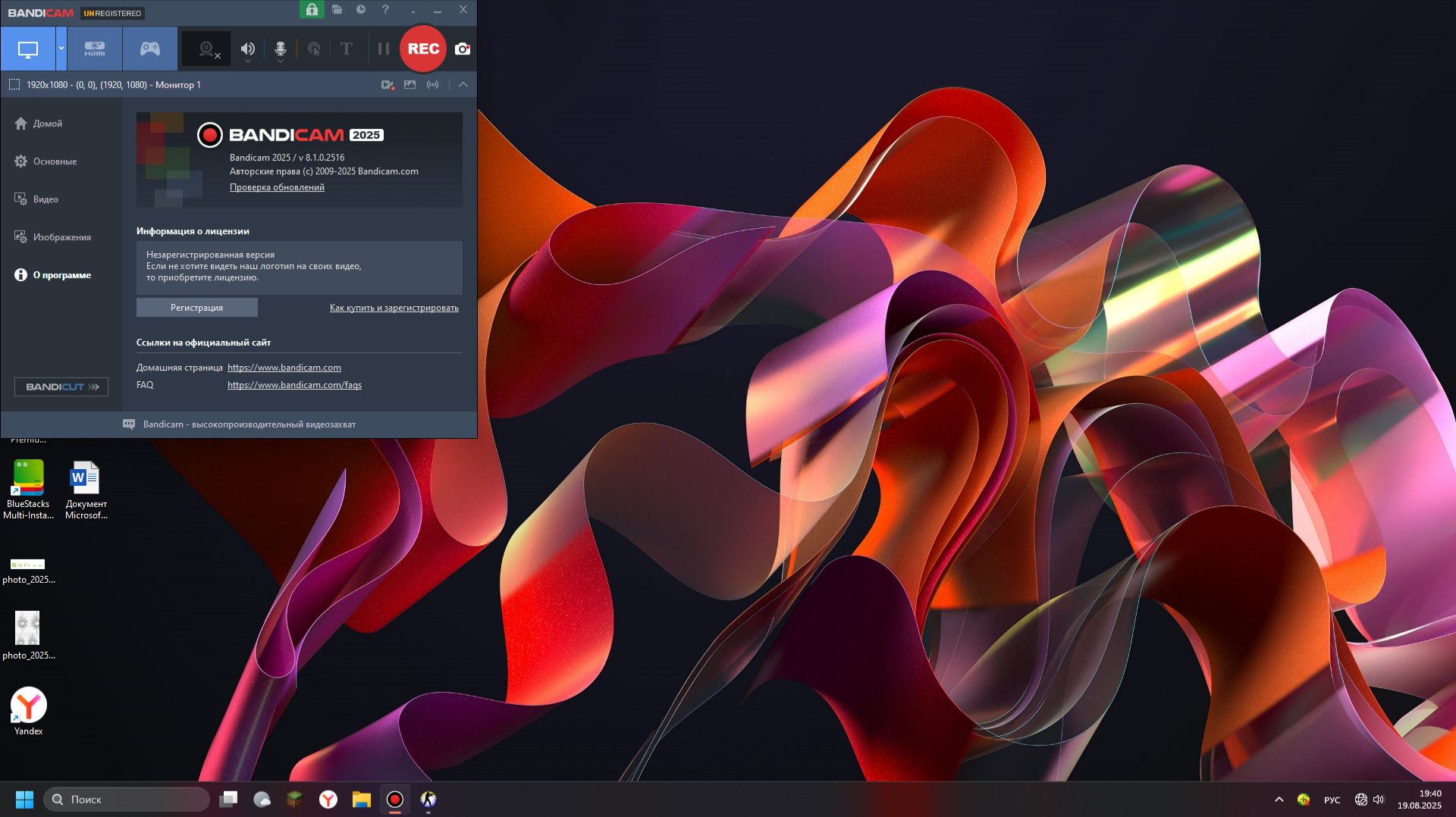Start recording with the red REC button
Viewport: 1456px width, 817px height.
pos(423,49)
